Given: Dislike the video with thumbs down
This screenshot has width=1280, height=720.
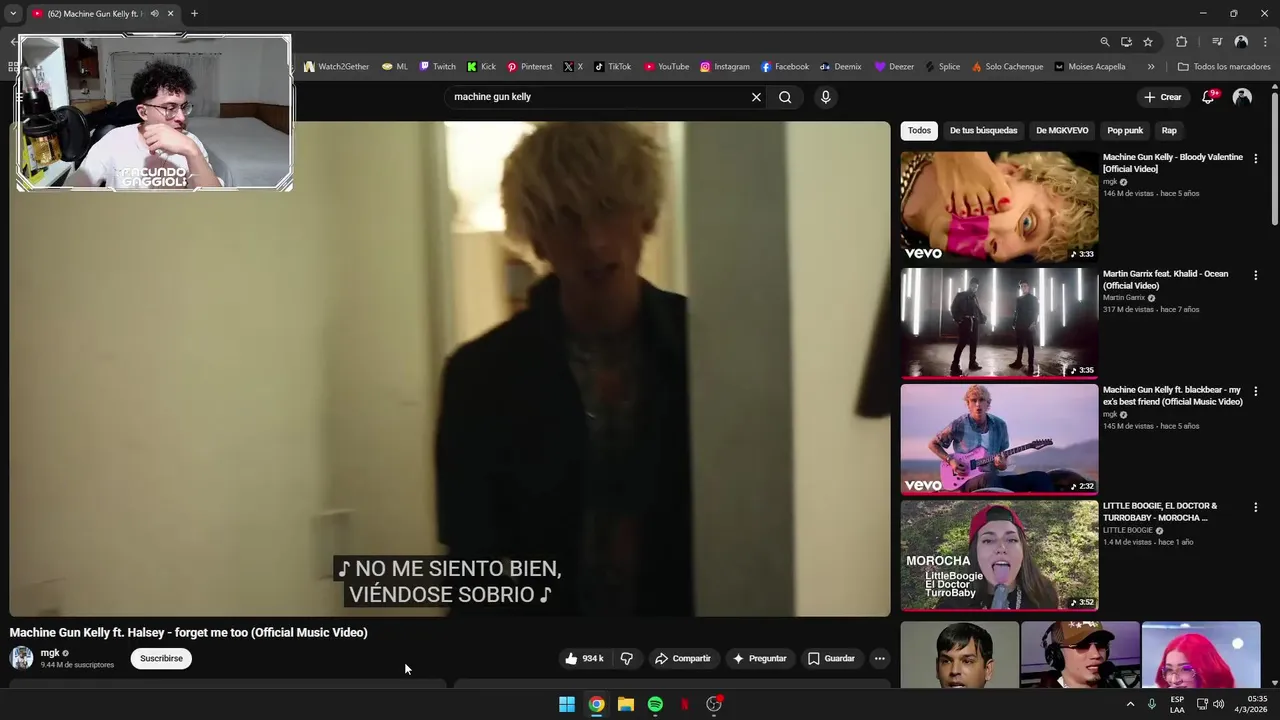Looking at the screenshot, I should tap(627, 658).
